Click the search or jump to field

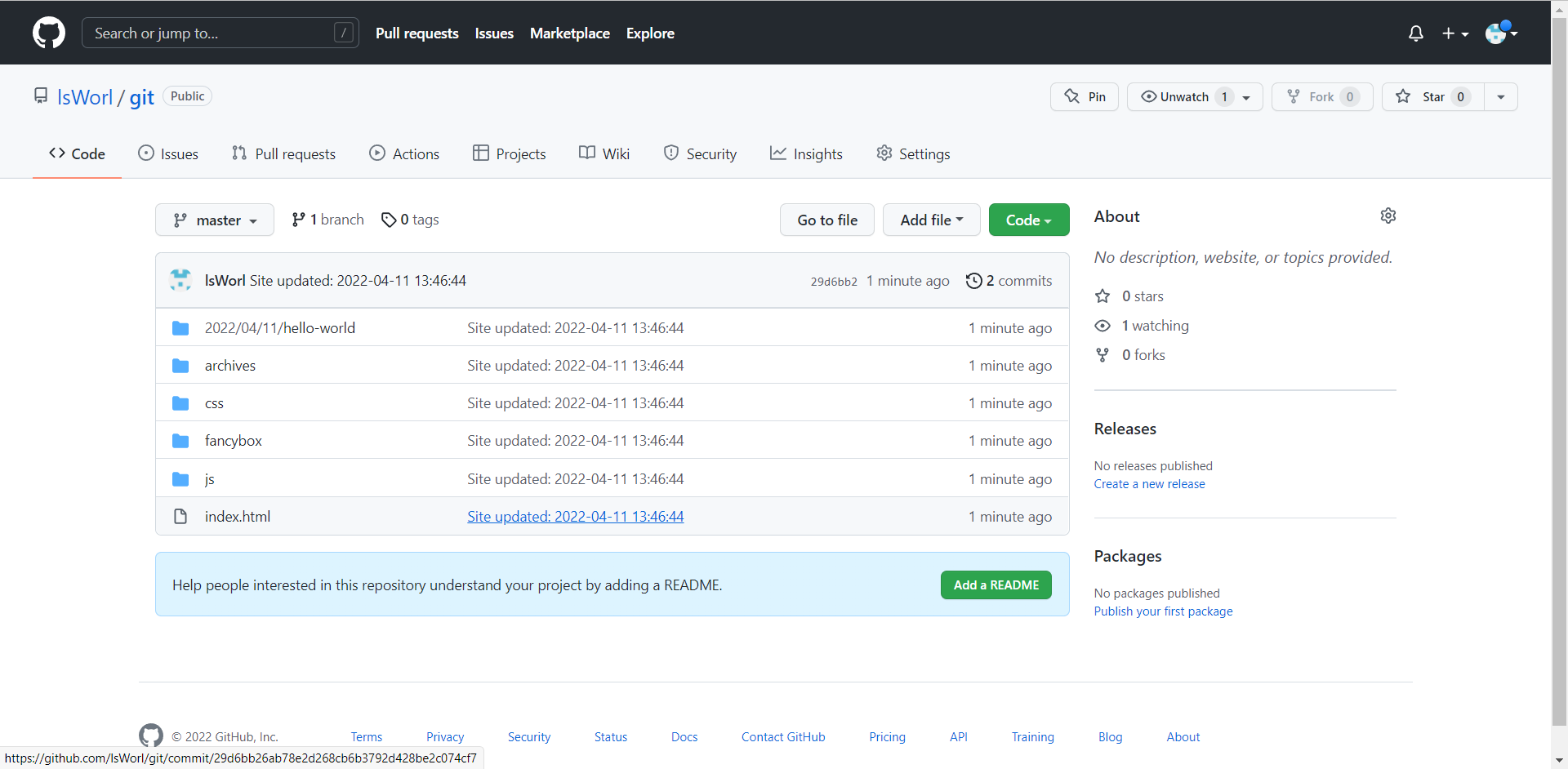click(220, 33)
